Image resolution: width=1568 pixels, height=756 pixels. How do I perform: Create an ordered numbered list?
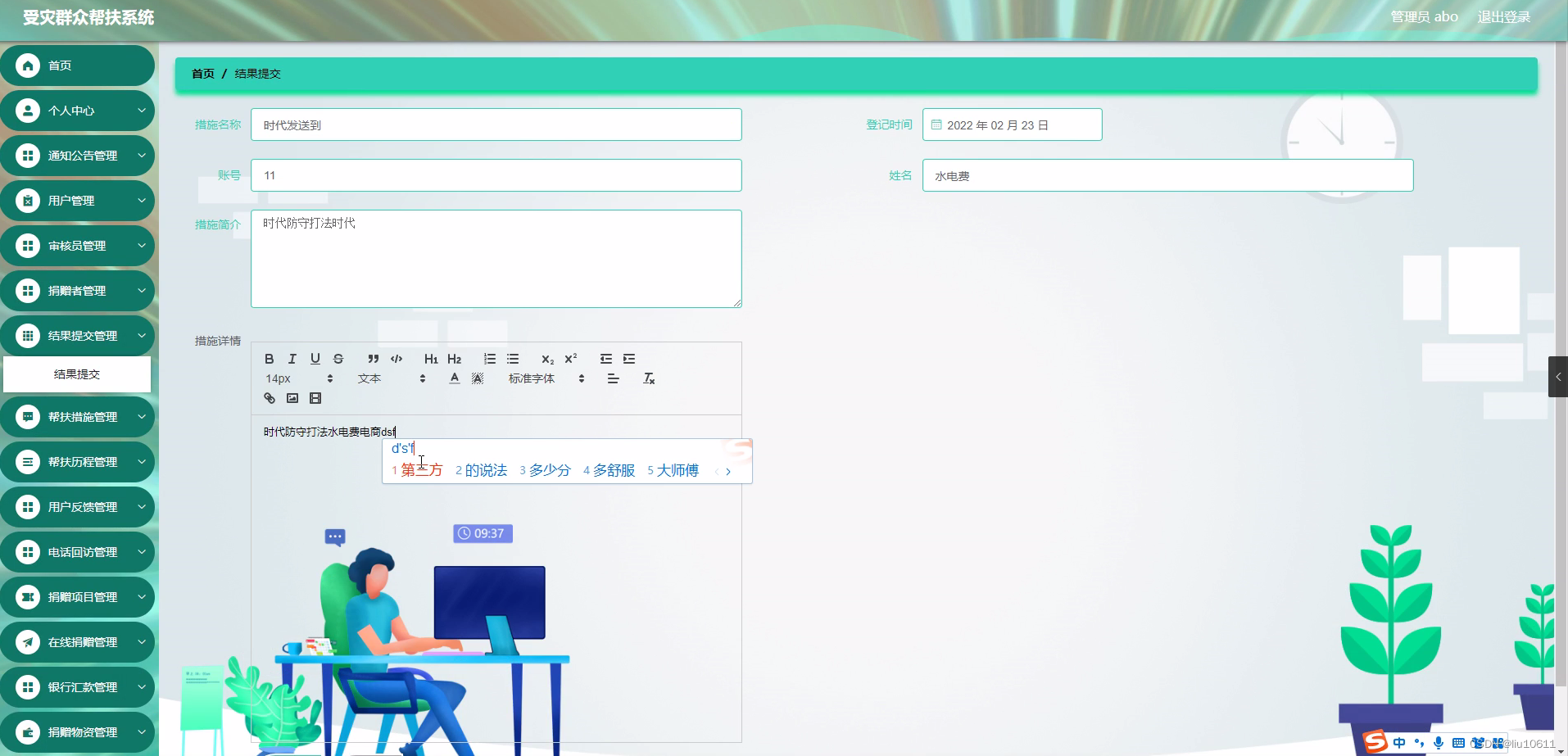490,359
